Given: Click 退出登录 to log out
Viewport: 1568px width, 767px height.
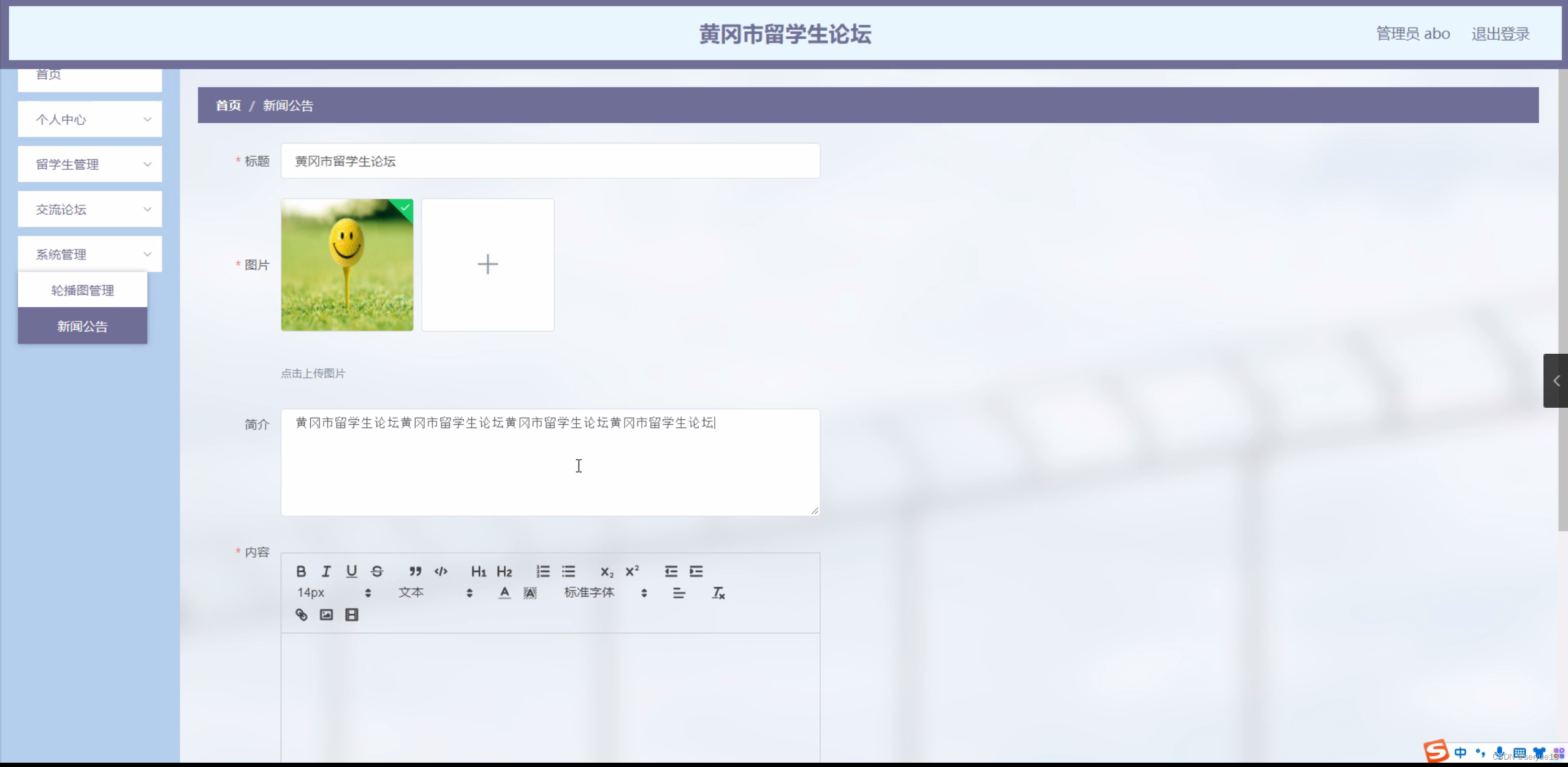Looking at the screenshot, I should click(1500, 34).
